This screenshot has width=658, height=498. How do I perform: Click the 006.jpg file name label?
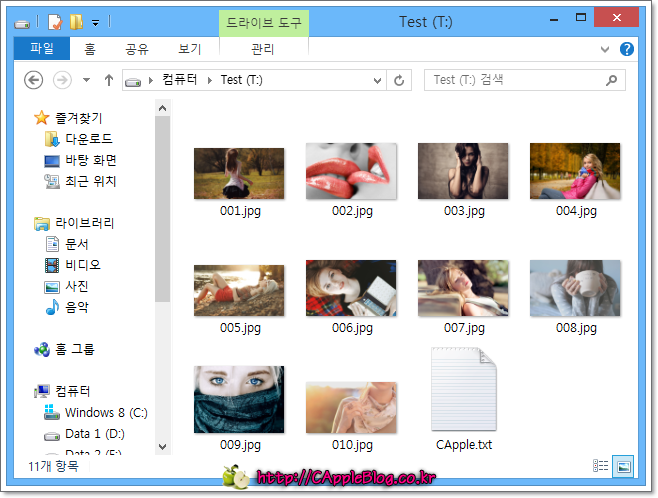352,328
